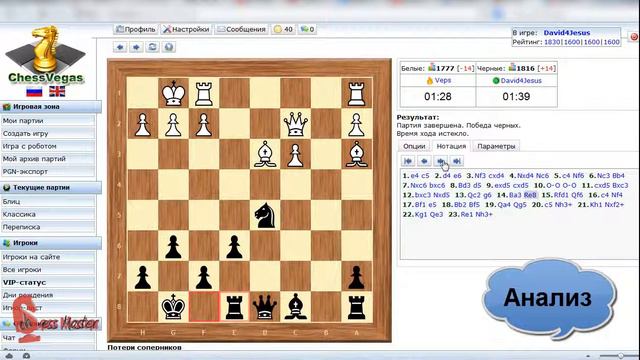Open player Veps profile link
This screenshot has height=360, width=640.
tap(442, 80)
